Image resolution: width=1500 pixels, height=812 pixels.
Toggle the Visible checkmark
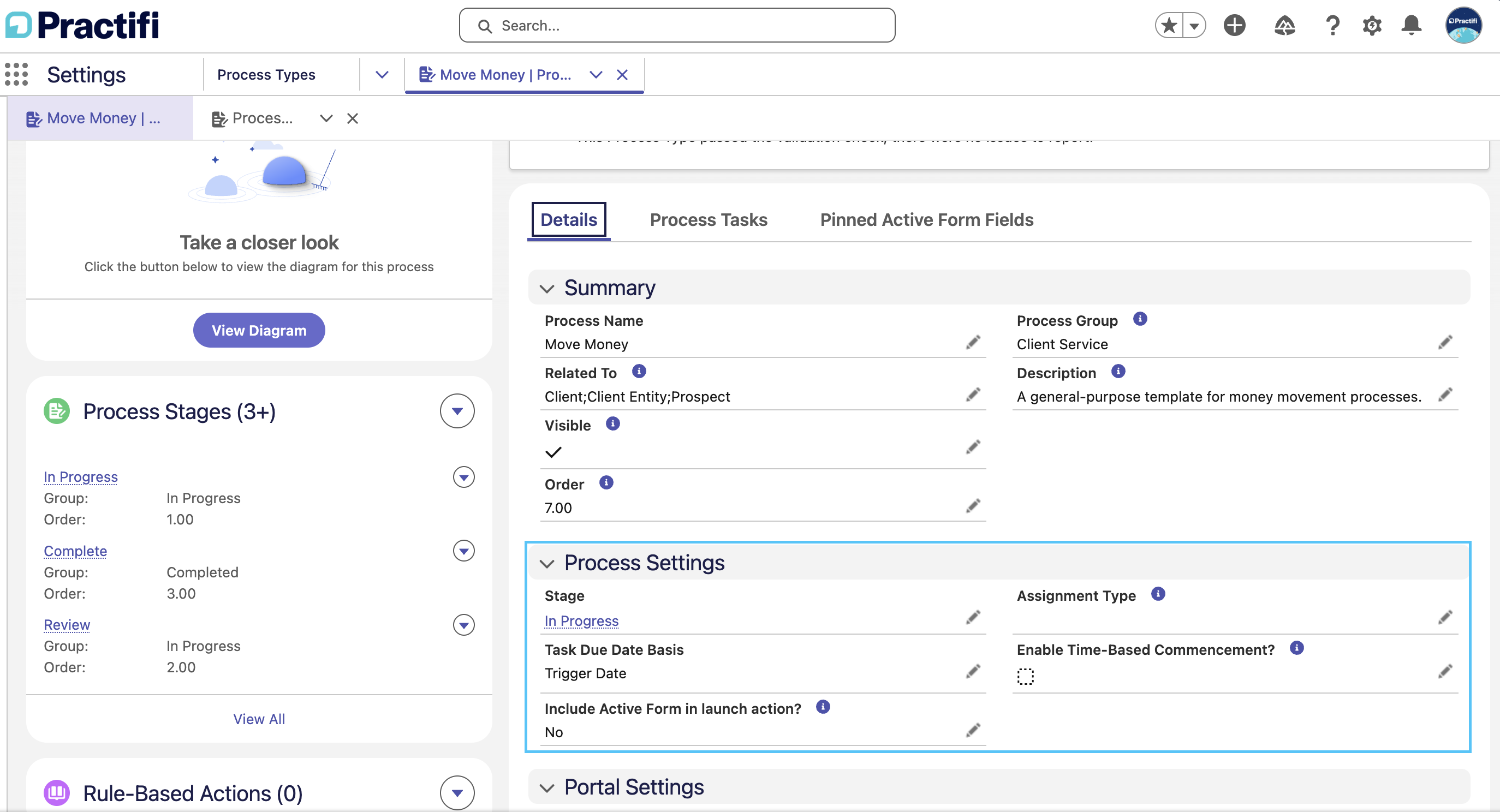[x=553, y=452]
